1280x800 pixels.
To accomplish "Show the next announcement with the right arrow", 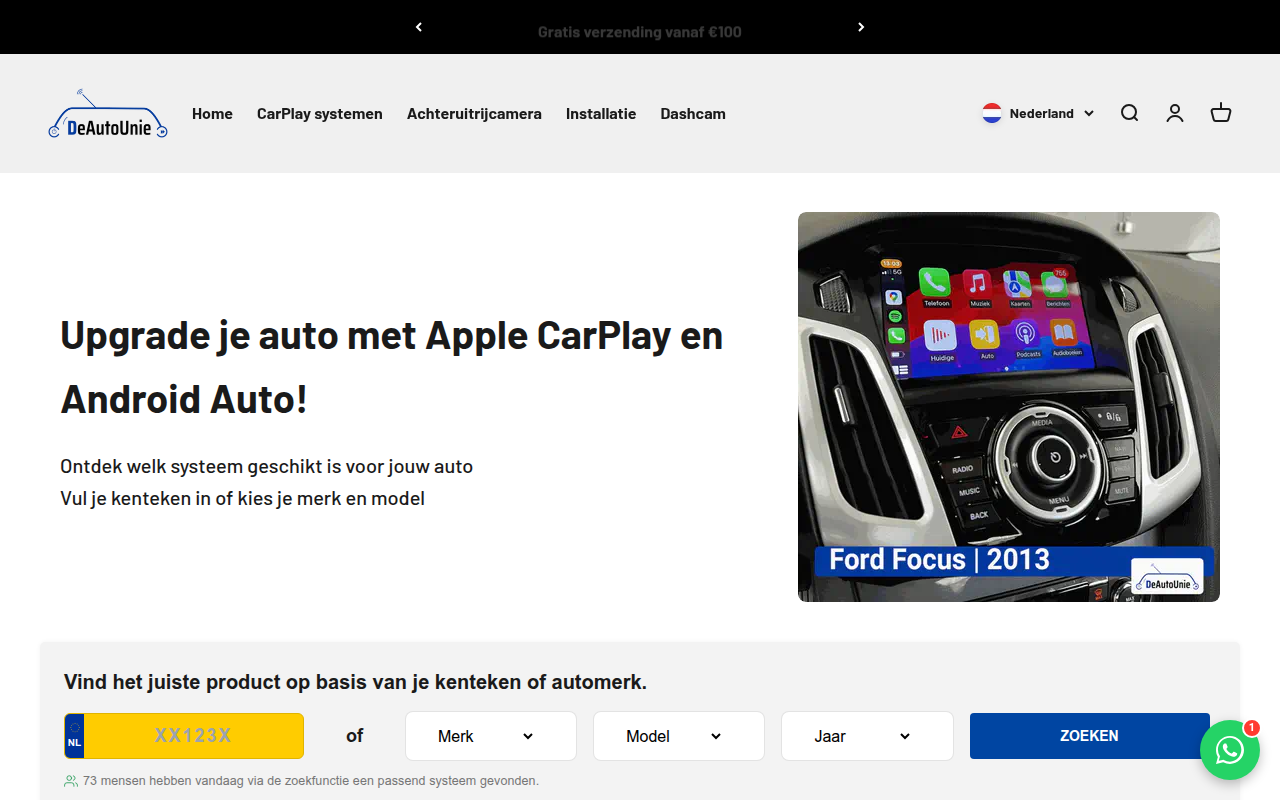I will click(861, 27).
